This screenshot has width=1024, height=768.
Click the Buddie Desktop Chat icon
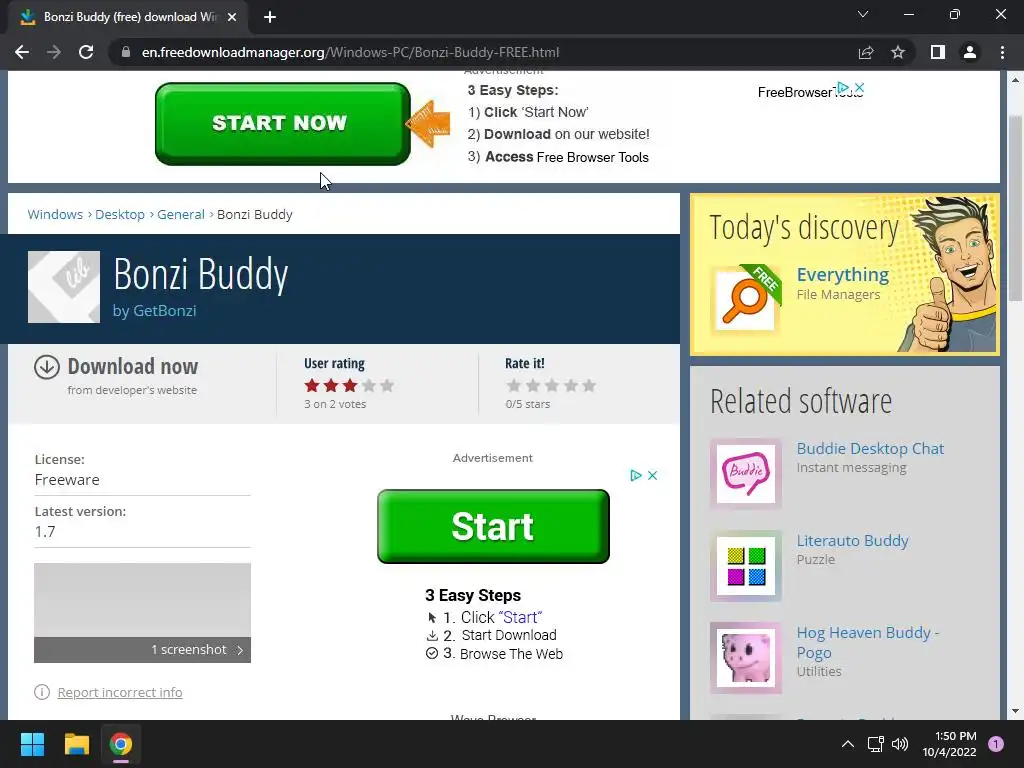[x=746, y=473]
